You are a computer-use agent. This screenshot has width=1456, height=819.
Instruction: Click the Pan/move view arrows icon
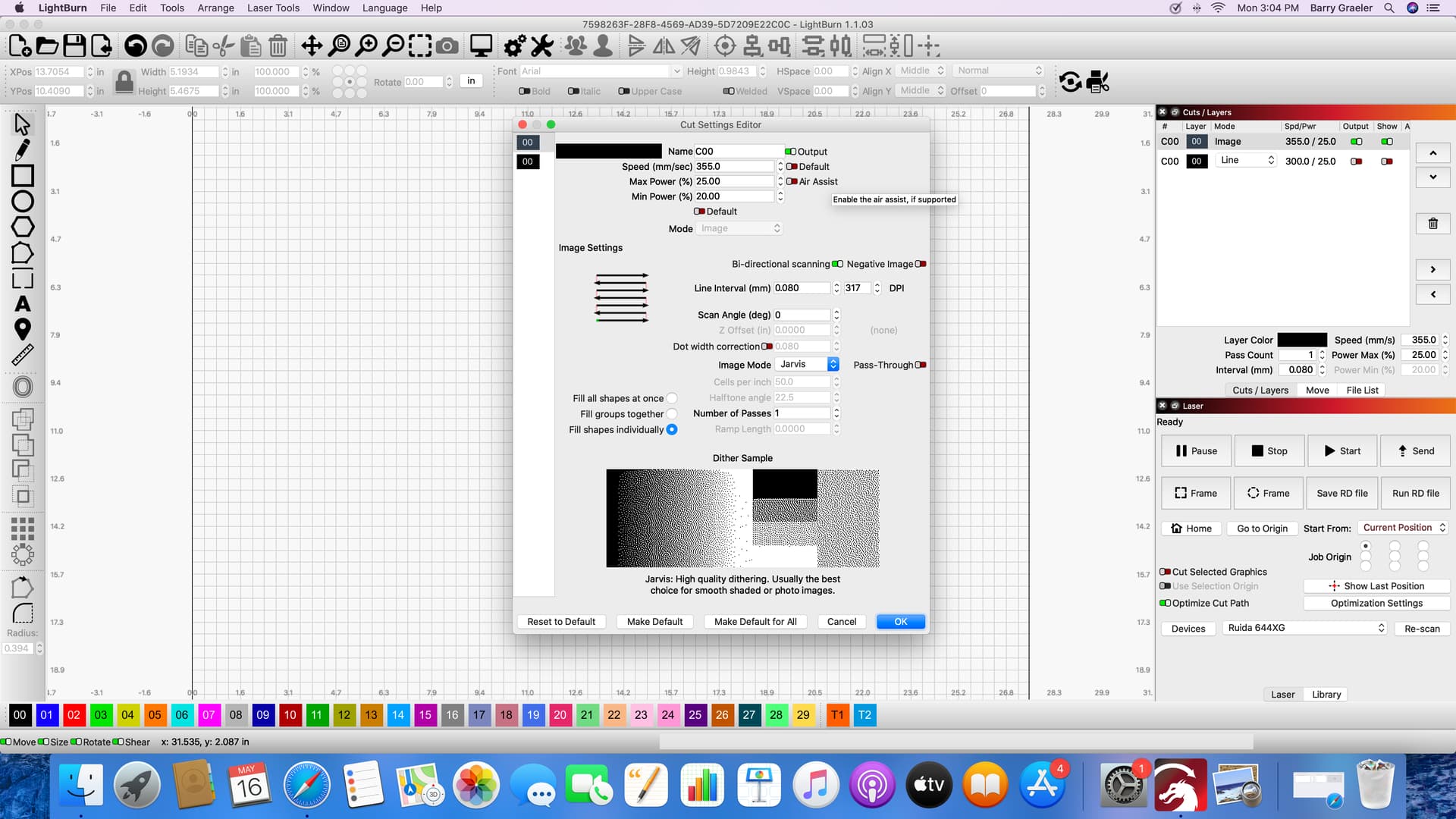(312, 46)
